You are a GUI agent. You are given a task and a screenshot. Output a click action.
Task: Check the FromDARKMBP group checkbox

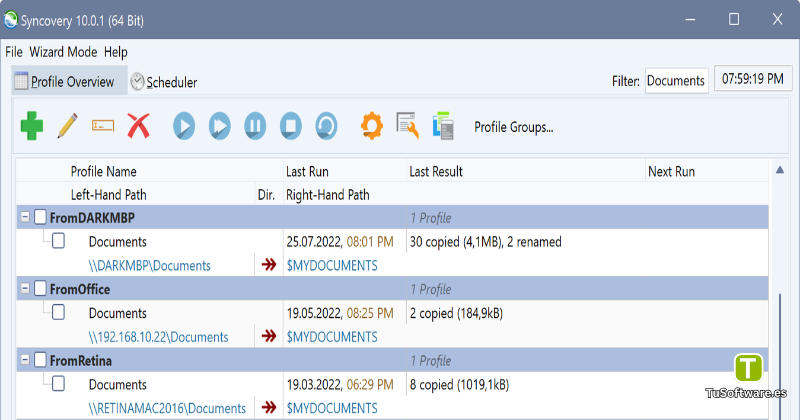pos(40,217)
